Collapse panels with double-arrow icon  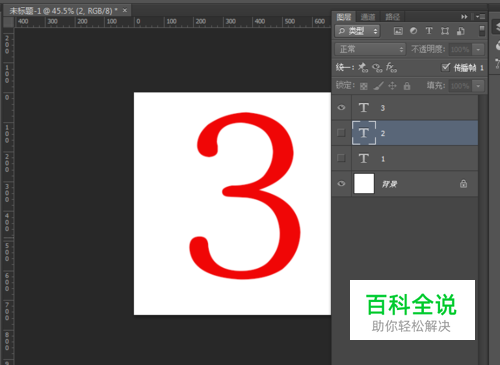click(464, 17)
